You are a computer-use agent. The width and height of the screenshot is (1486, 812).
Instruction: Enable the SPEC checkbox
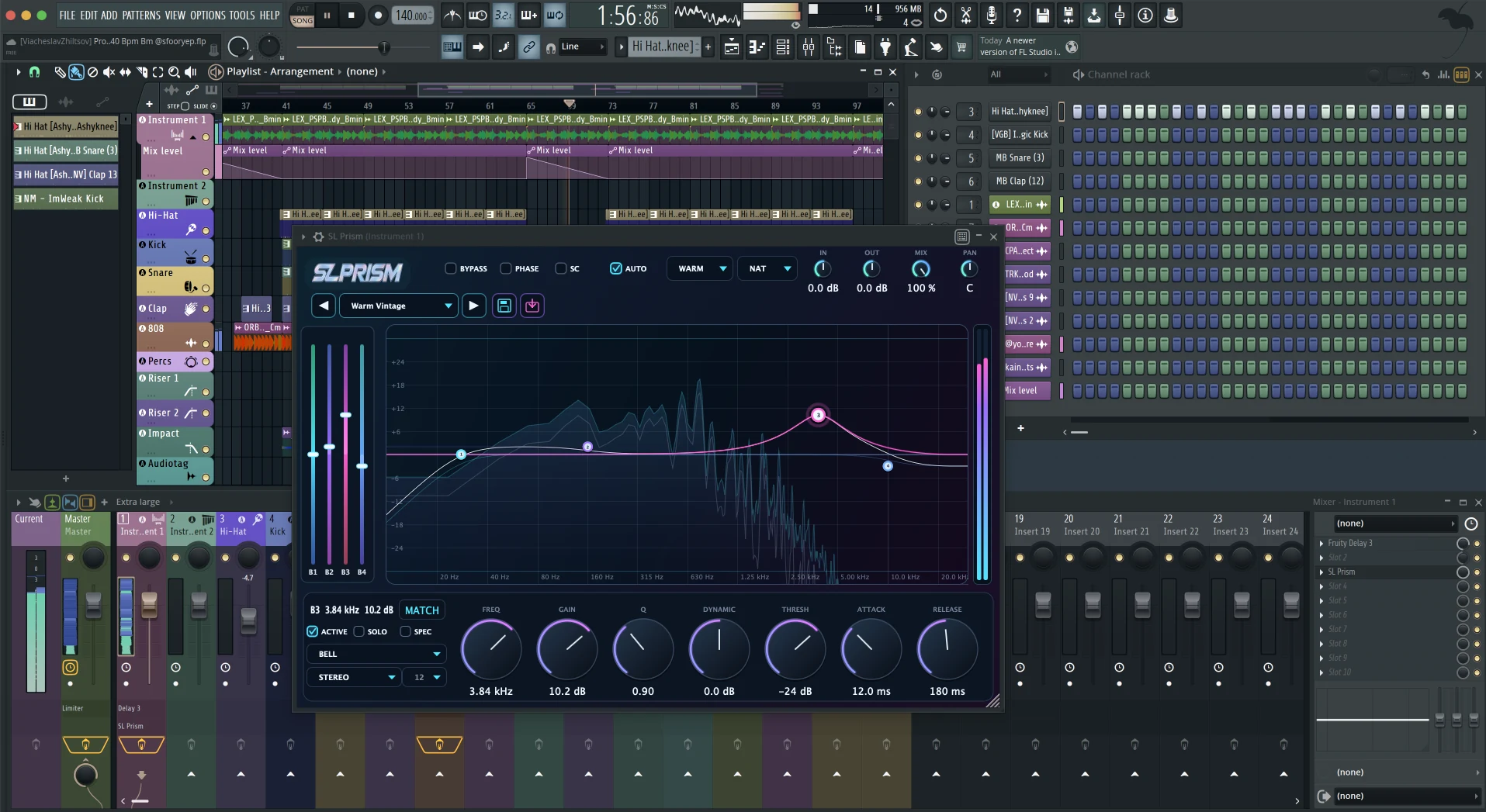[405, 631]
